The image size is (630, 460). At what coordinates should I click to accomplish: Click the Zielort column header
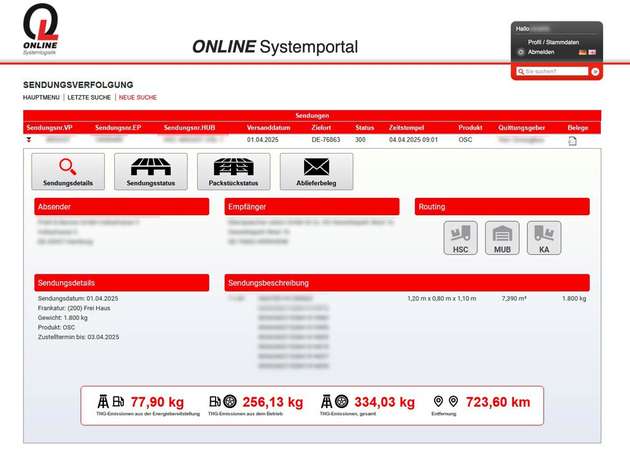(x=321, y=128)
